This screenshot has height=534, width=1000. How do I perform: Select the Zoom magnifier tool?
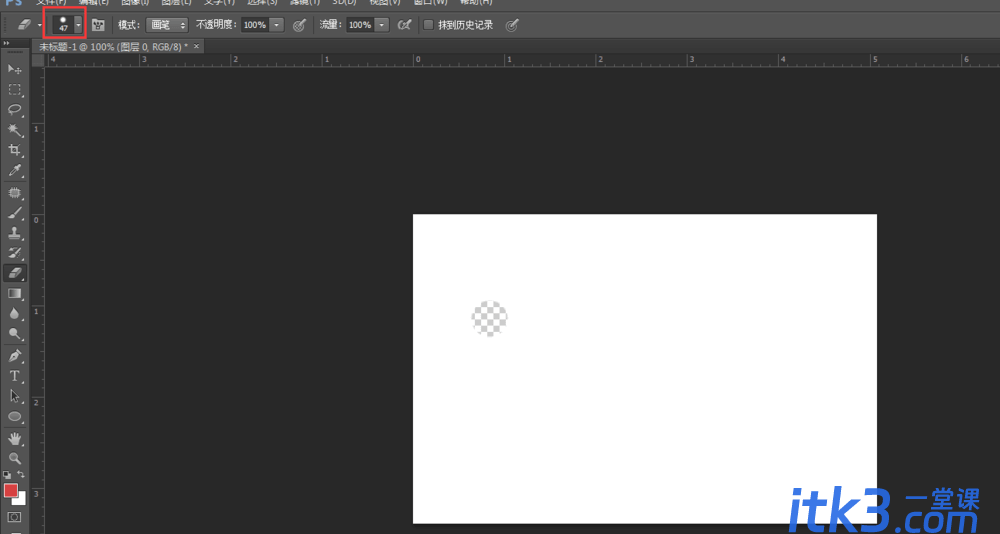tap(15, 458)
